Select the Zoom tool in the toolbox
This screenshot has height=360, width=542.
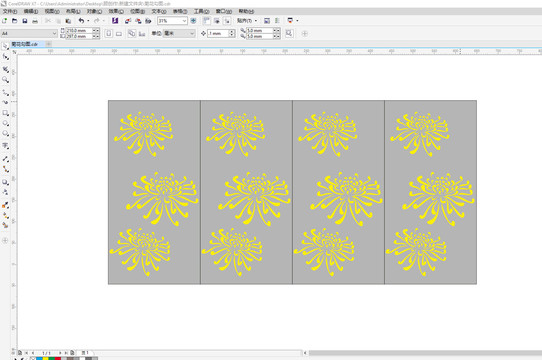pos(5,80)
